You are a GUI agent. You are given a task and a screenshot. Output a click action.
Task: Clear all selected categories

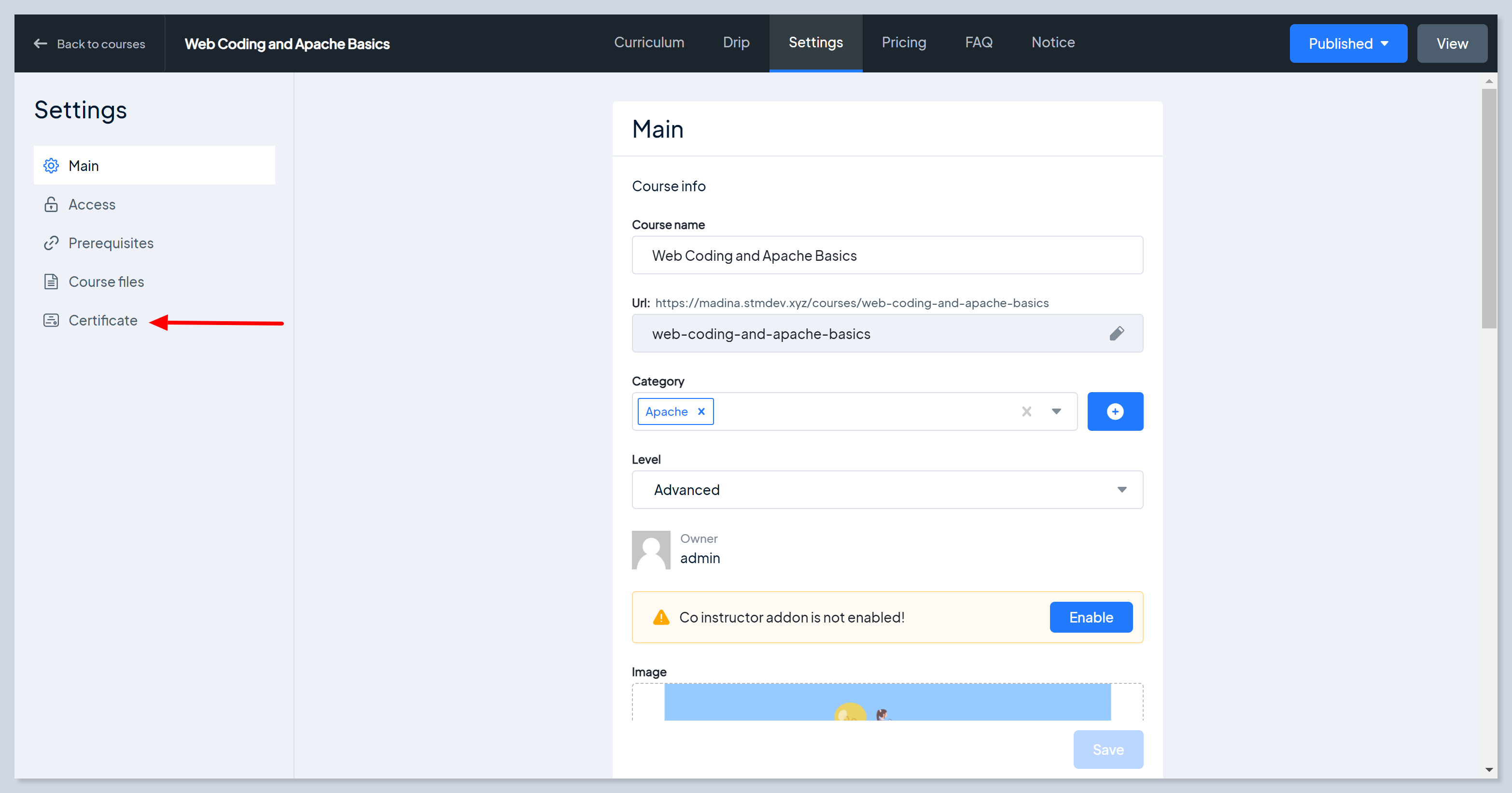point(1026,411)
